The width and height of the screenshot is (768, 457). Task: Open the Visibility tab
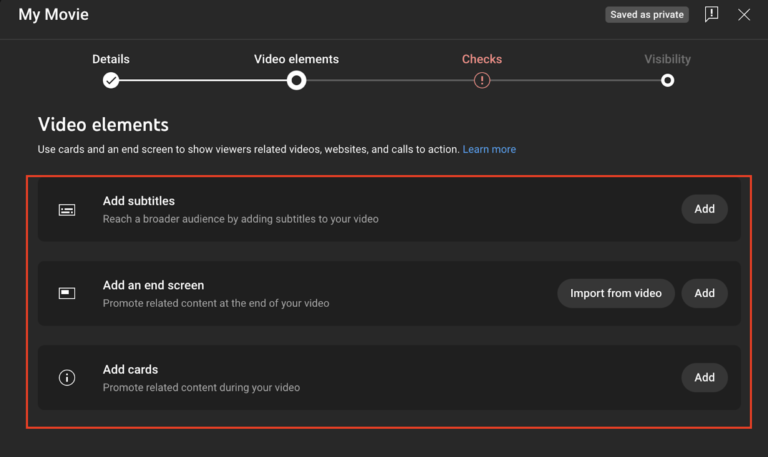pyautogui.click(x=667, y=59)
